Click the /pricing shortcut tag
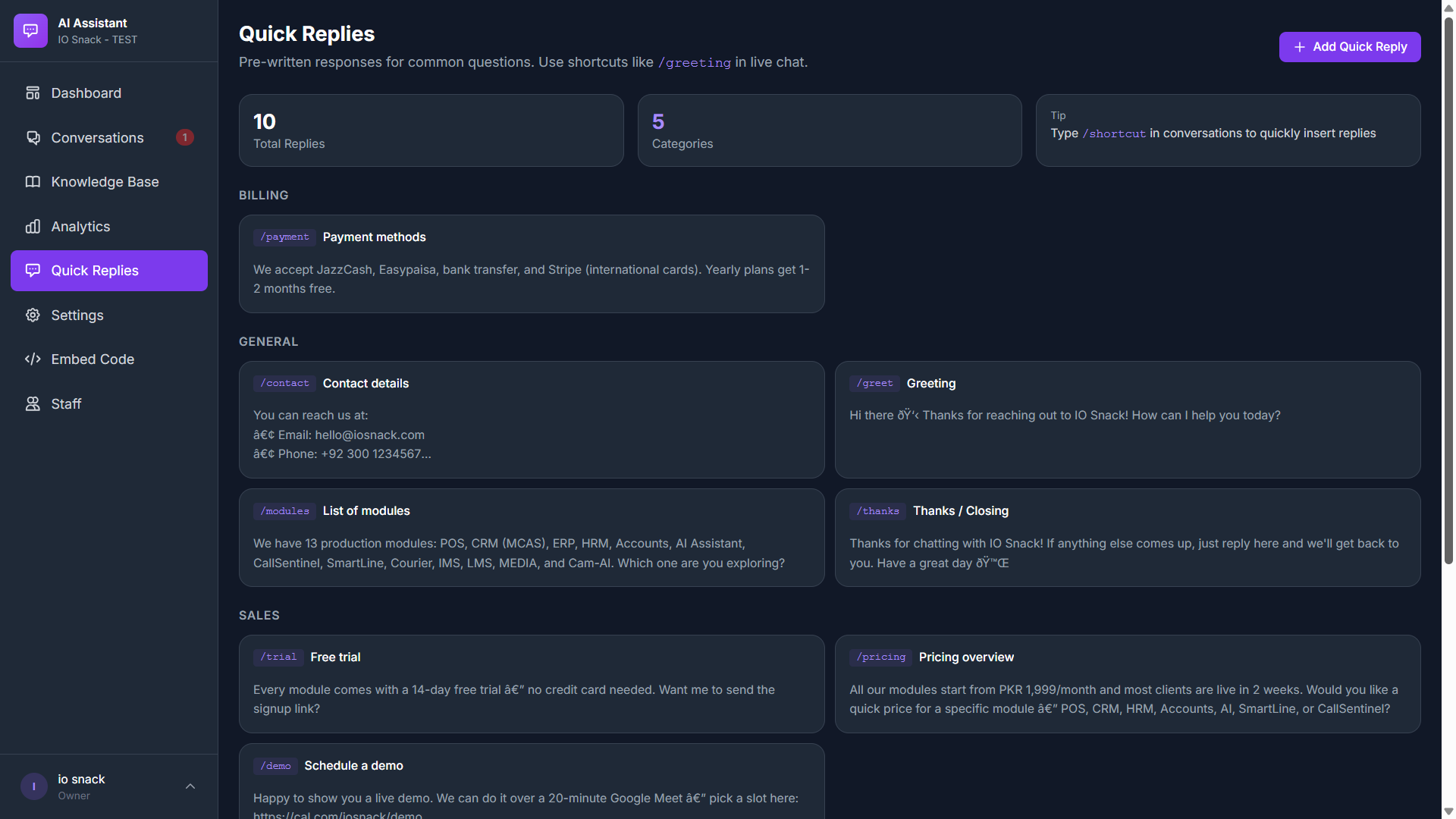The image size is (1456, 819). pos(880,657)
